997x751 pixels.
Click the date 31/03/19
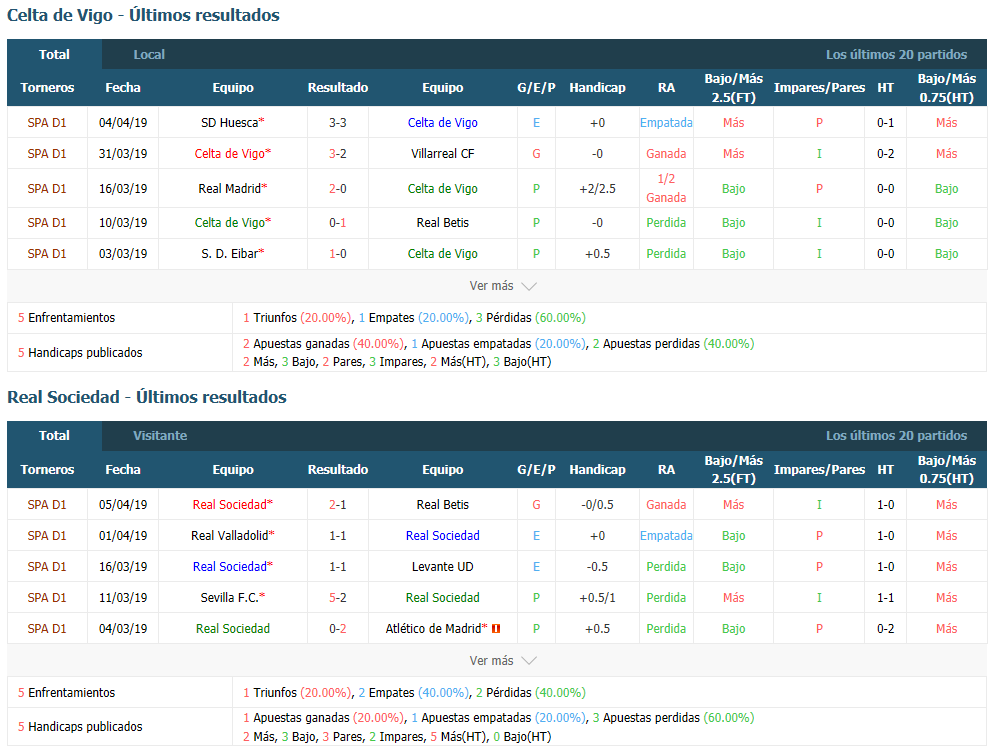pos(123,154)
